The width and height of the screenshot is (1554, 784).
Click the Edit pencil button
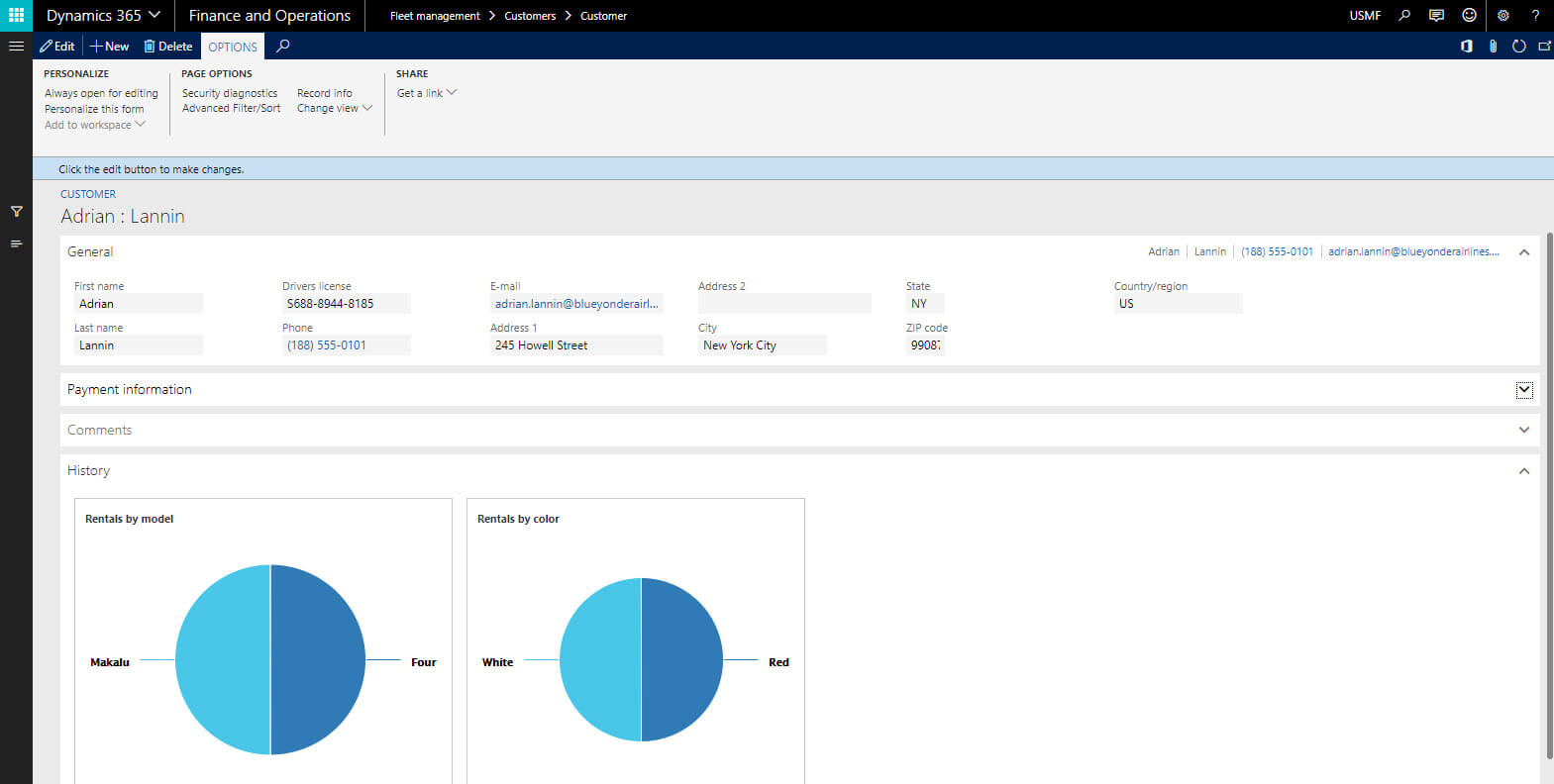[57, 46]
